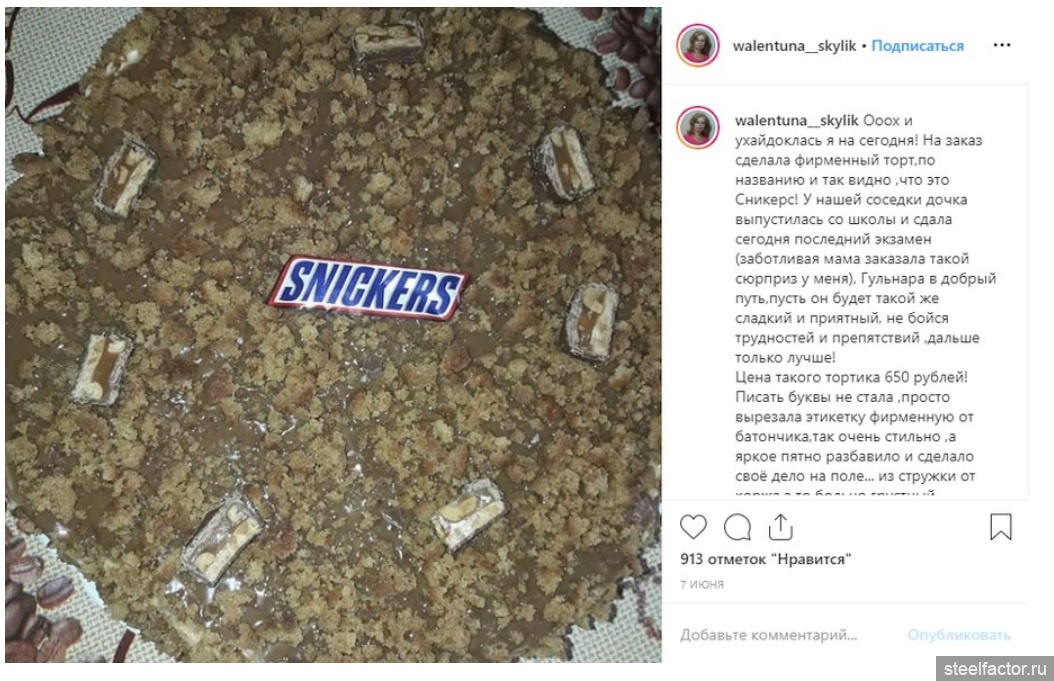Open the three-dot options menu
1054x681 pixels.
[1002, 45]
